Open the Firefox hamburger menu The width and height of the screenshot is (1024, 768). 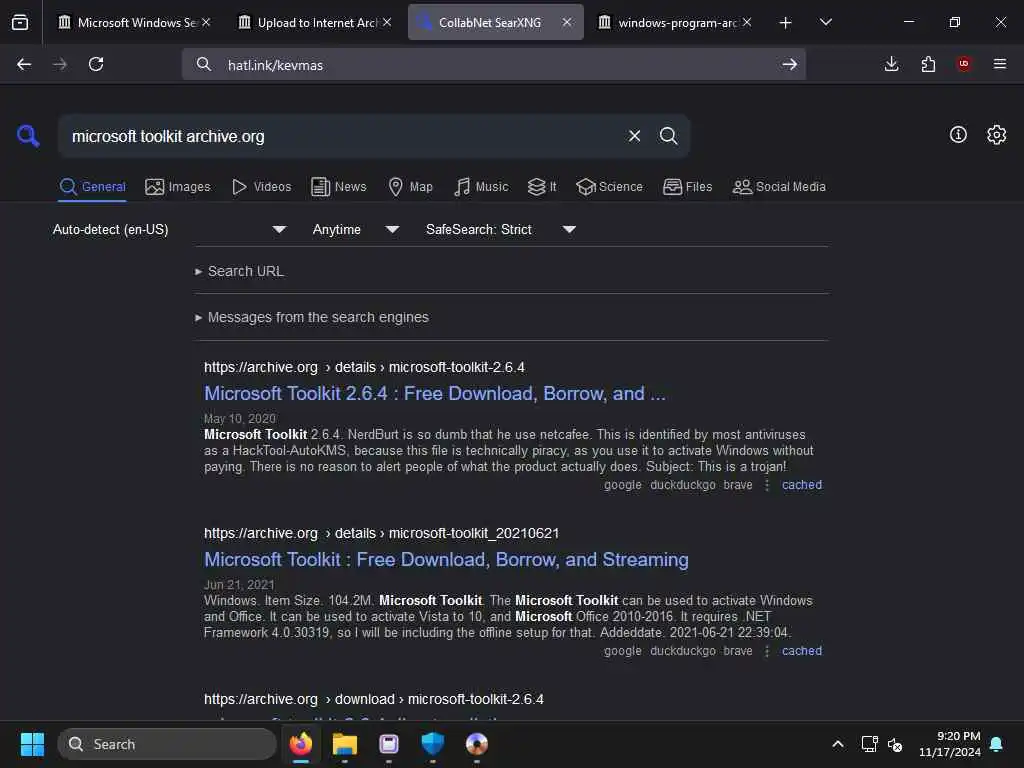tap(1000, 64)
